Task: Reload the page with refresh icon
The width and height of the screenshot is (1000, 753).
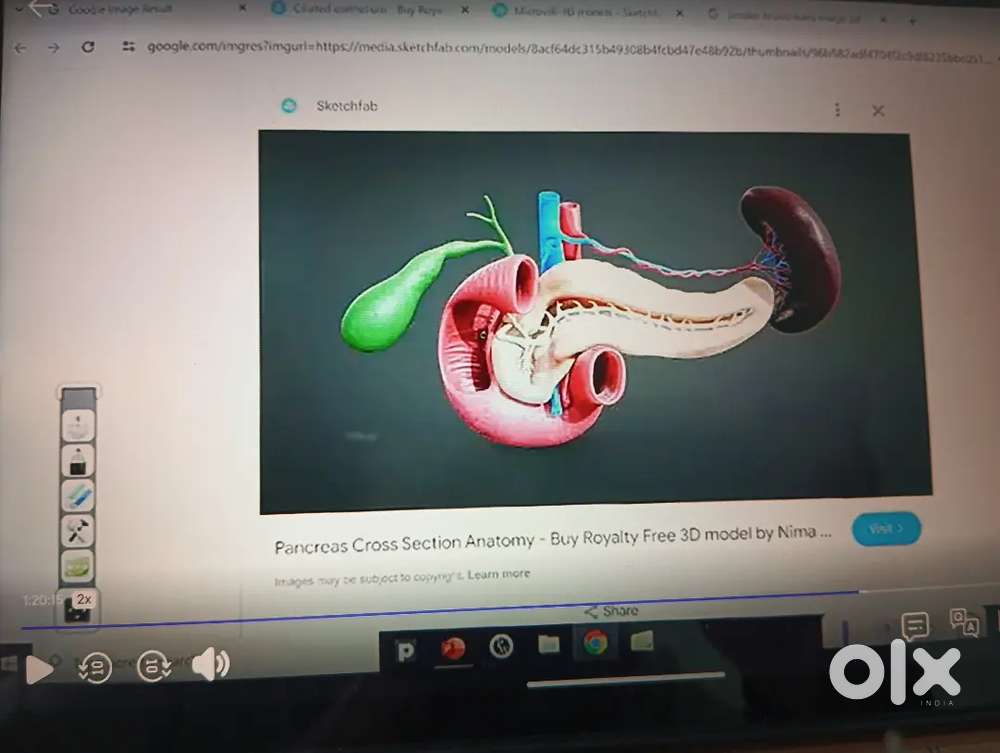Action: click(x=88, y=47)
